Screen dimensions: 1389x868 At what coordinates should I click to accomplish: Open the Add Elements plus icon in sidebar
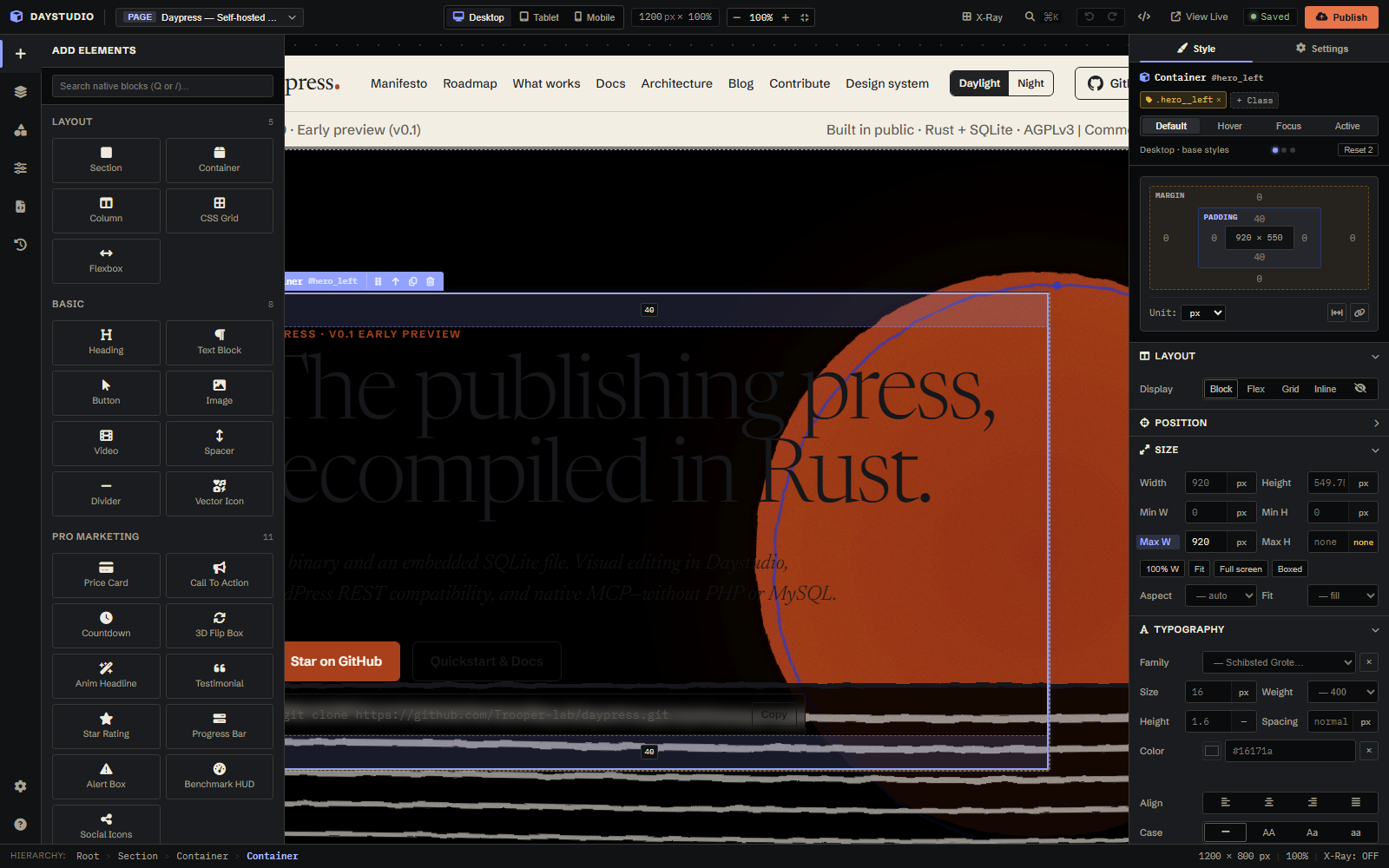pos(20,54)
